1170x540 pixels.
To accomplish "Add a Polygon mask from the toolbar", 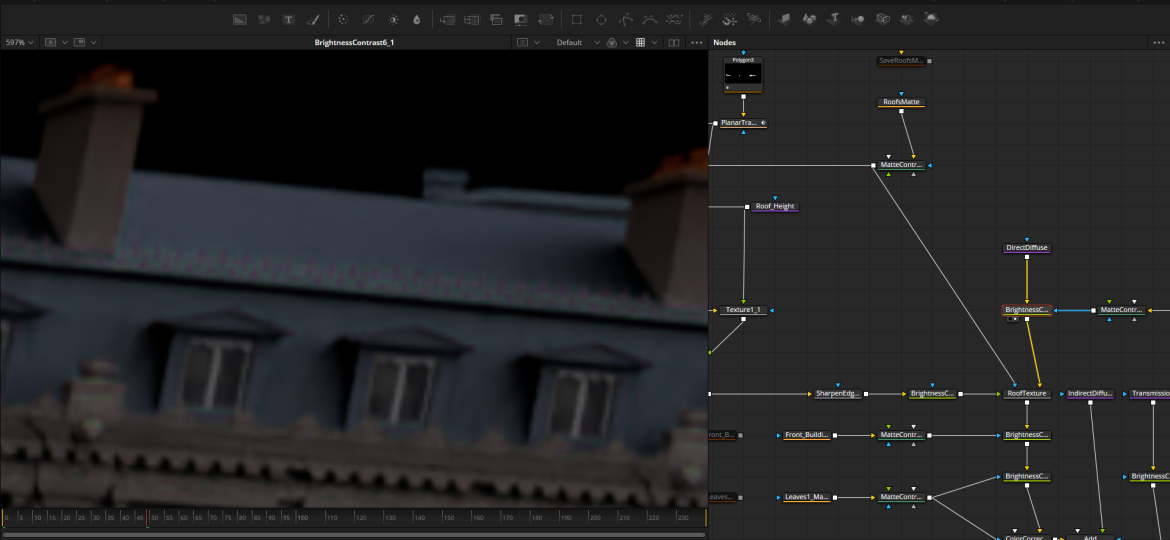I will coord(626,19).
